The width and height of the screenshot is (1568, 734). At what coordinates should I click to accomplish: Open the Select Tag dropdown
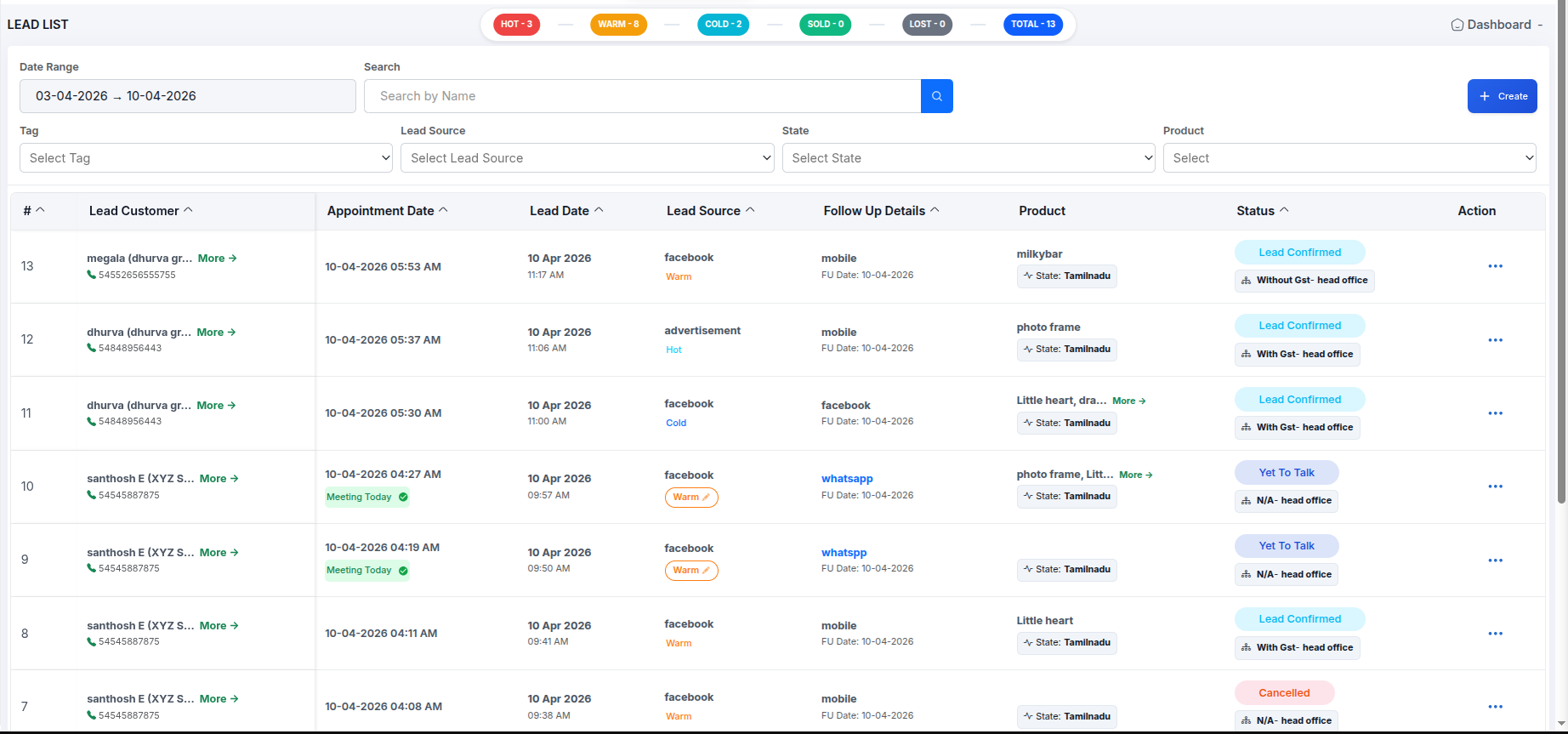[206, 158]
